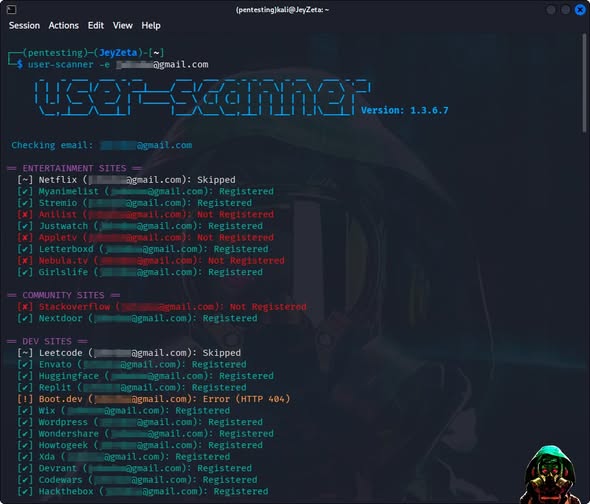Screen dimensions: 590x504
Task: Click the Hackthebox Registered line
Action: [x=143, y=492]
